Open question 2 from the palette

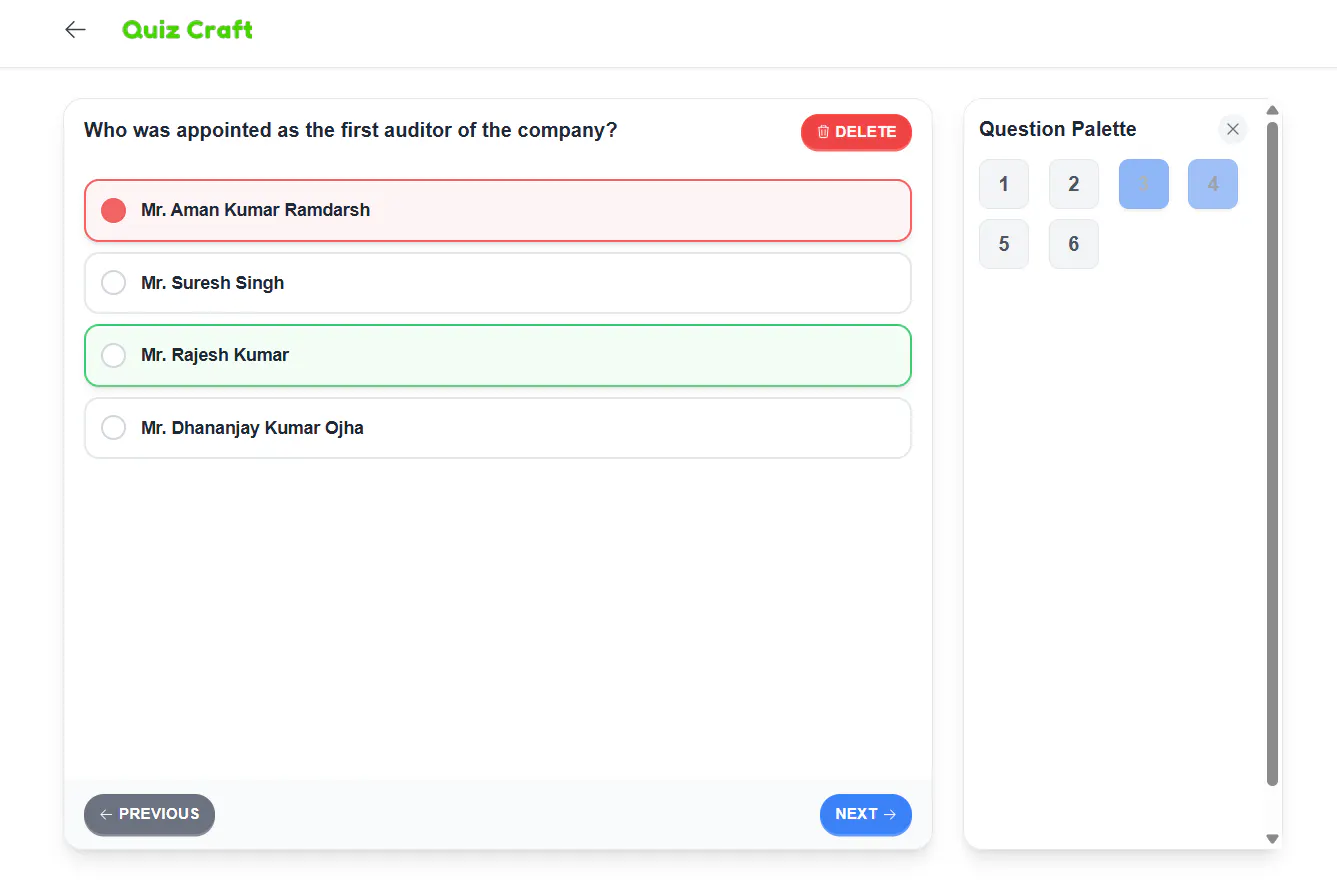(x=1074, y=184)
